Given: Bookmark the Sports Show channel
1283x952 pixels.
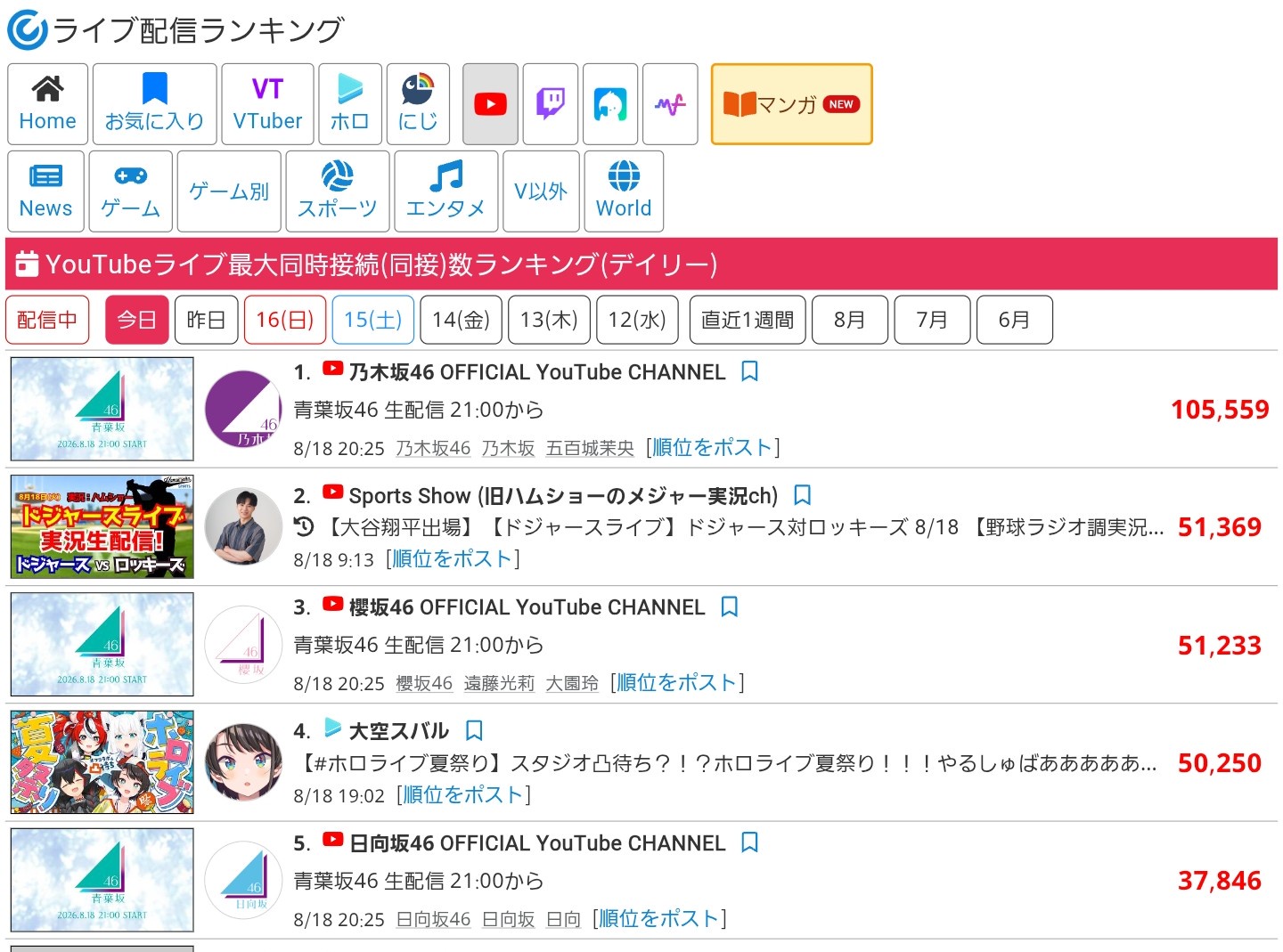Looking at the screenshot, I should coord(802,495).
